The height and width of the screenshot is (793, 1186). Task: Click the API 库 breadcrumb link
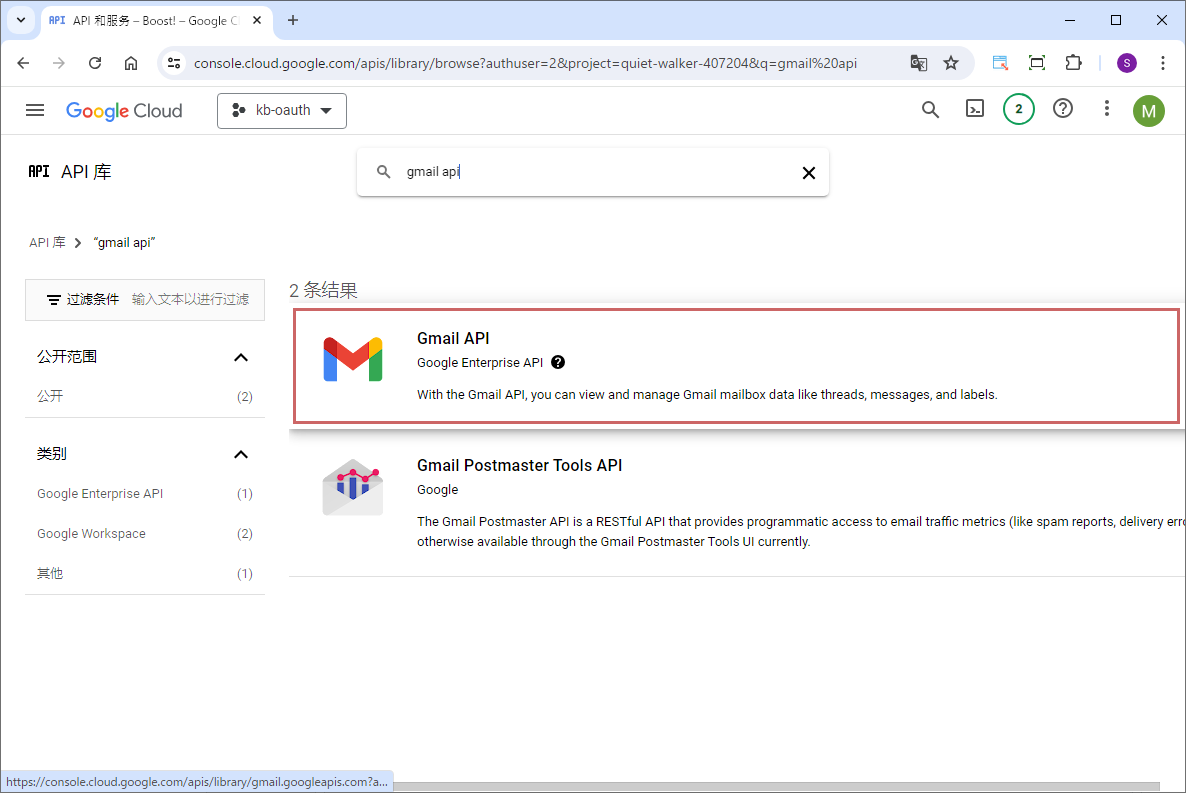point(47,243)
